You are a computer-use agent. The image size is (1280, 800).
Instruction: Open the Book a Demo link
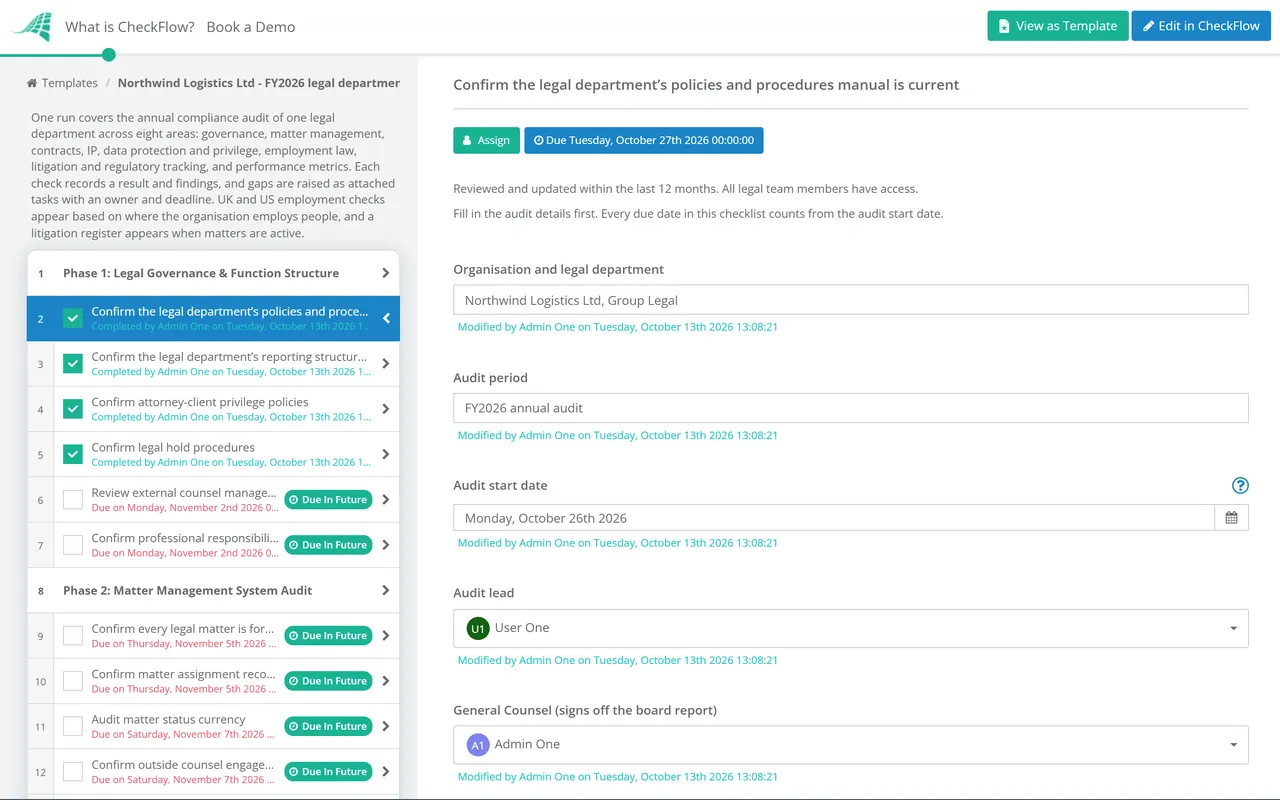tap(251, 27)
